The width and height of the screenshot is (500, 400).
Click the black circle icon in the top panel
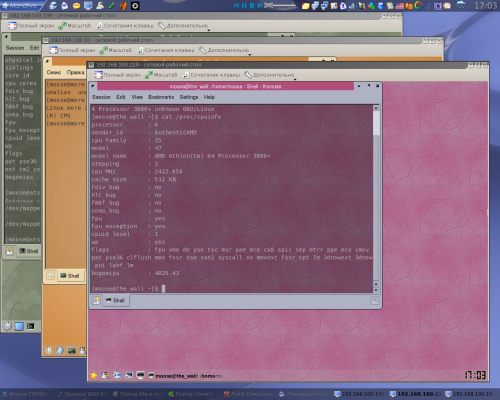tap(135, 6)
